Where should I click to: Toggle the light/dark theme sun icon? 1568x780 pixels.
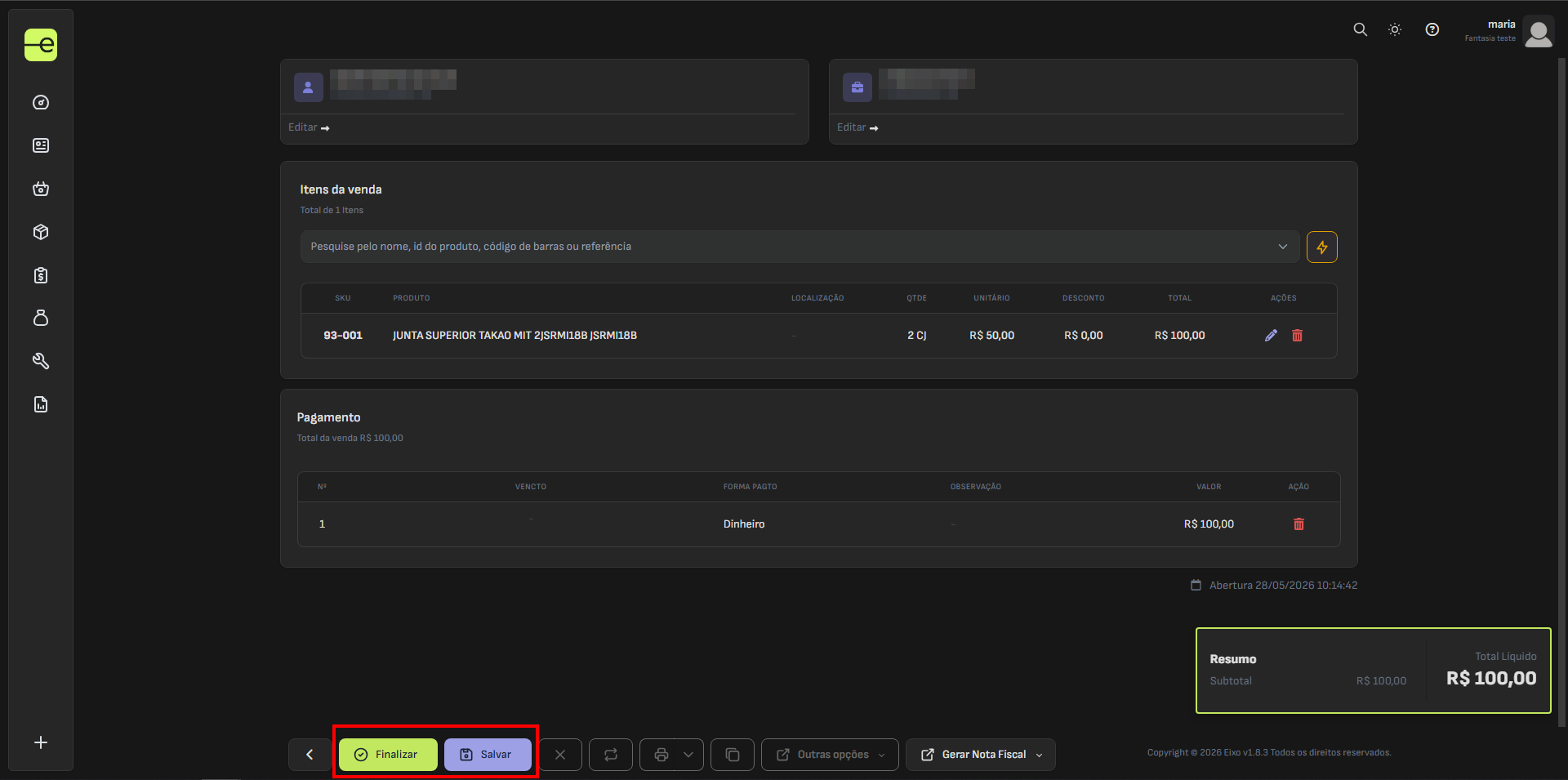pos(1395,29)
